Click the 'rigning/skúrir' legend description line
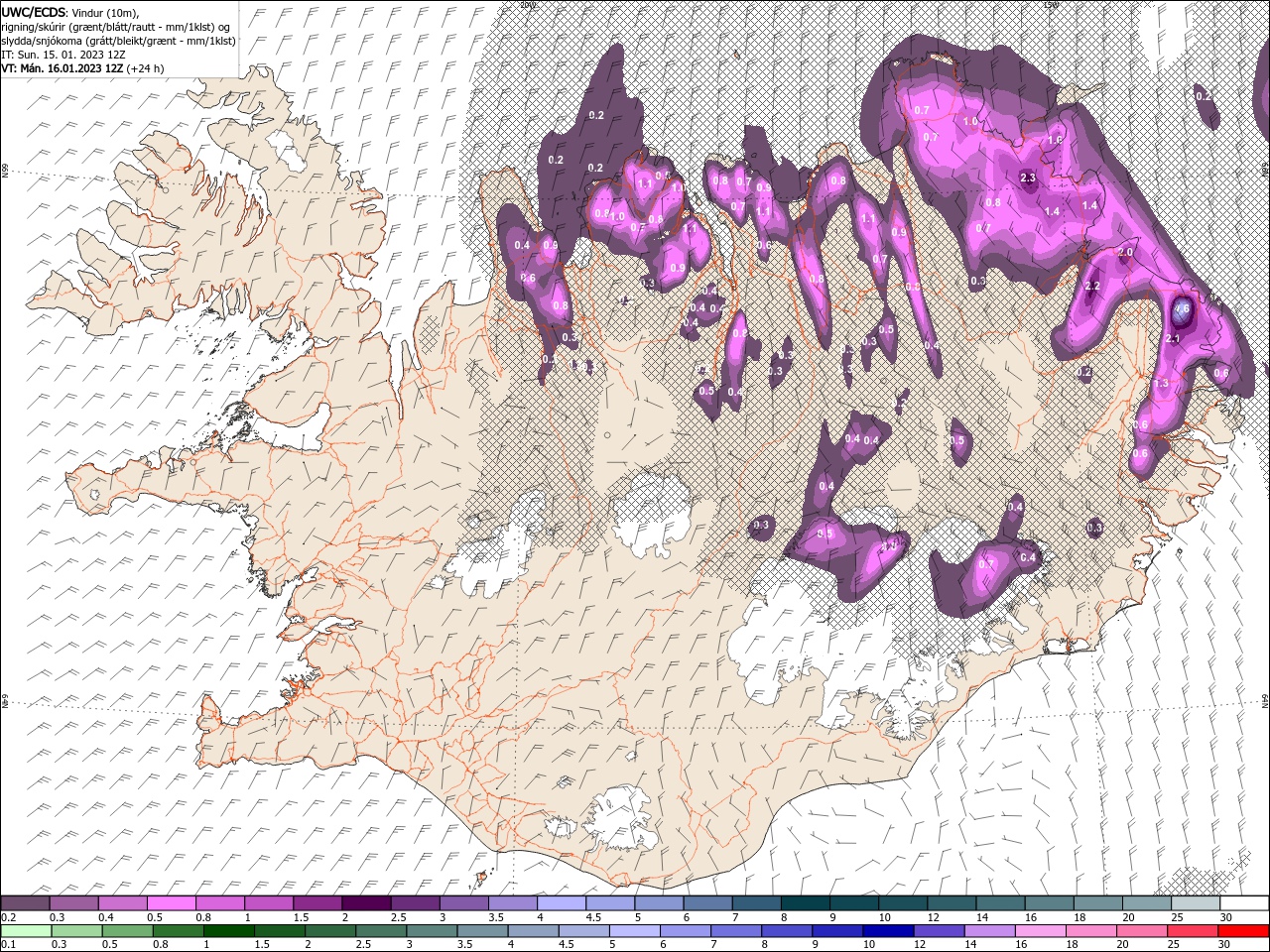1270x952 pixels. coord(115,26)
